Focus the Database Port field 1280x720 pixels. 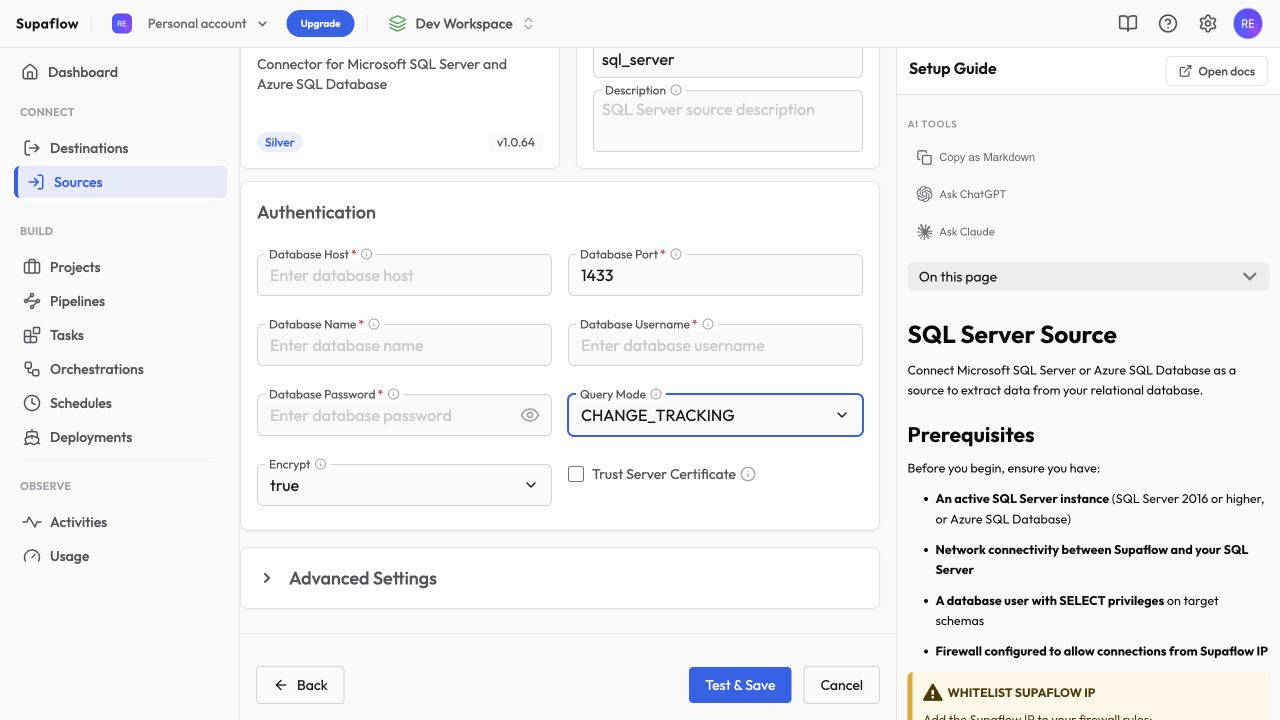(715, 275)
